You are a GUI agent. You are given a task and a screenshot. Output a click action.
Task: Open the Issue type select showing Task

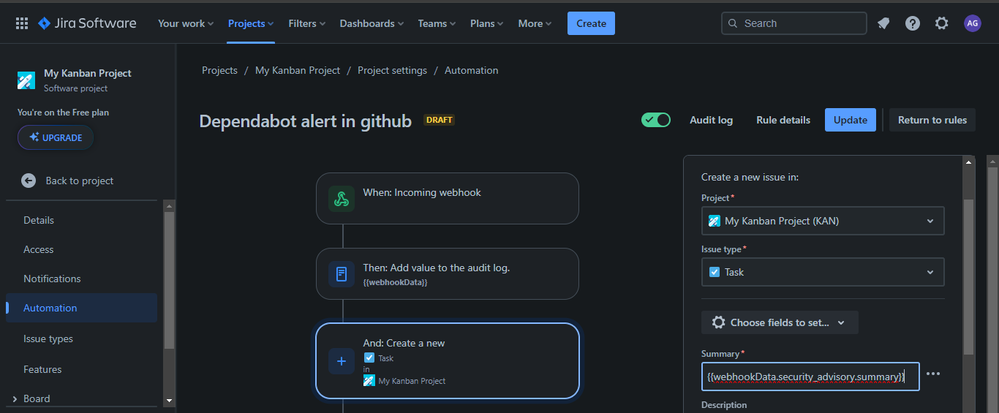tap(823, 272)
